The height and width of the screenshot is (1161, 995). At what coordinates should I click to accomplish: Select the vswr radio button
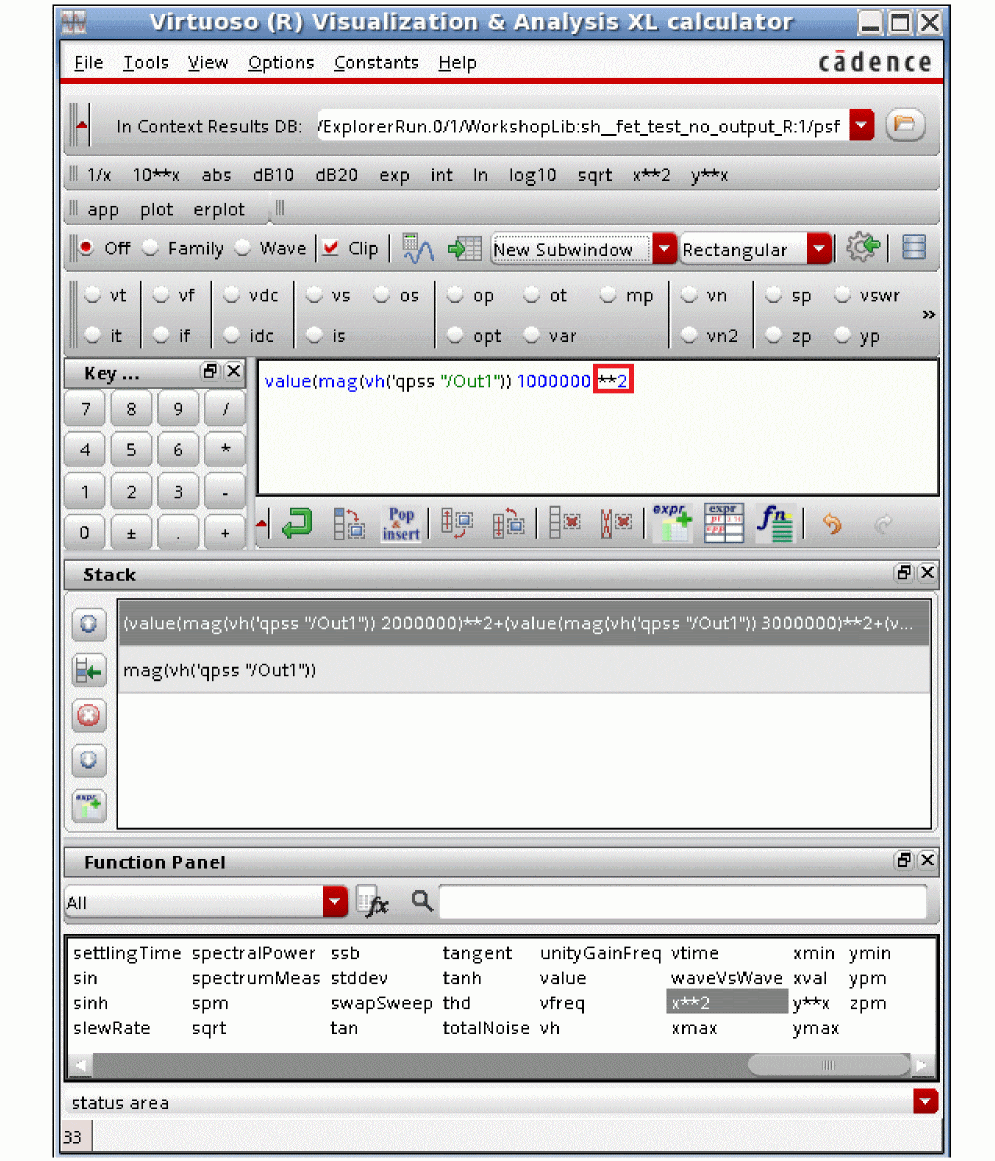842,295
